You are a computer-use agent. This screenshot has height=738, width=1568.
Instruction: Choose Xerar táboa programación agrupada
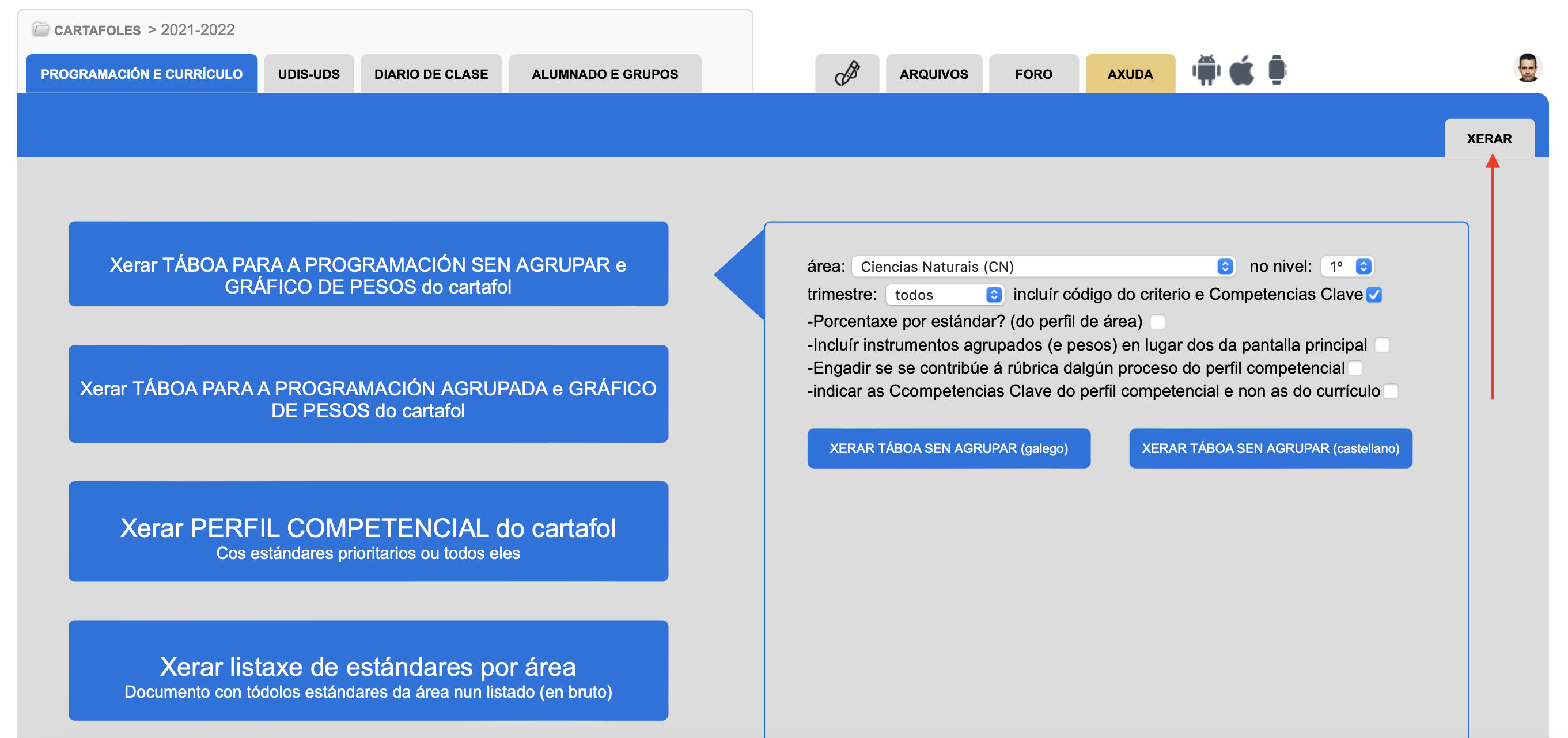(368, 394)
